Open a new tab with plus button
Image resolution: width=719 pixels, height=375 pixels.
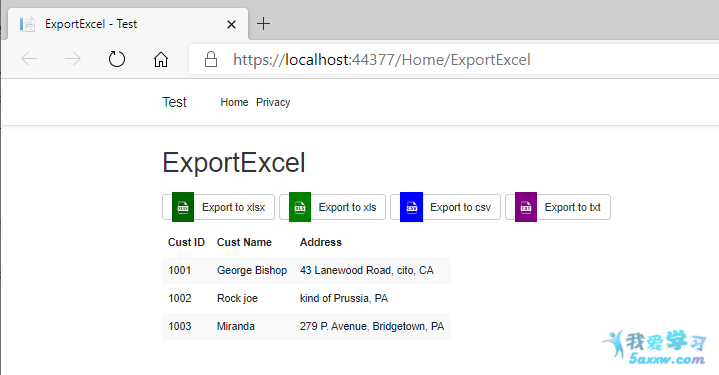click(263, 24)
